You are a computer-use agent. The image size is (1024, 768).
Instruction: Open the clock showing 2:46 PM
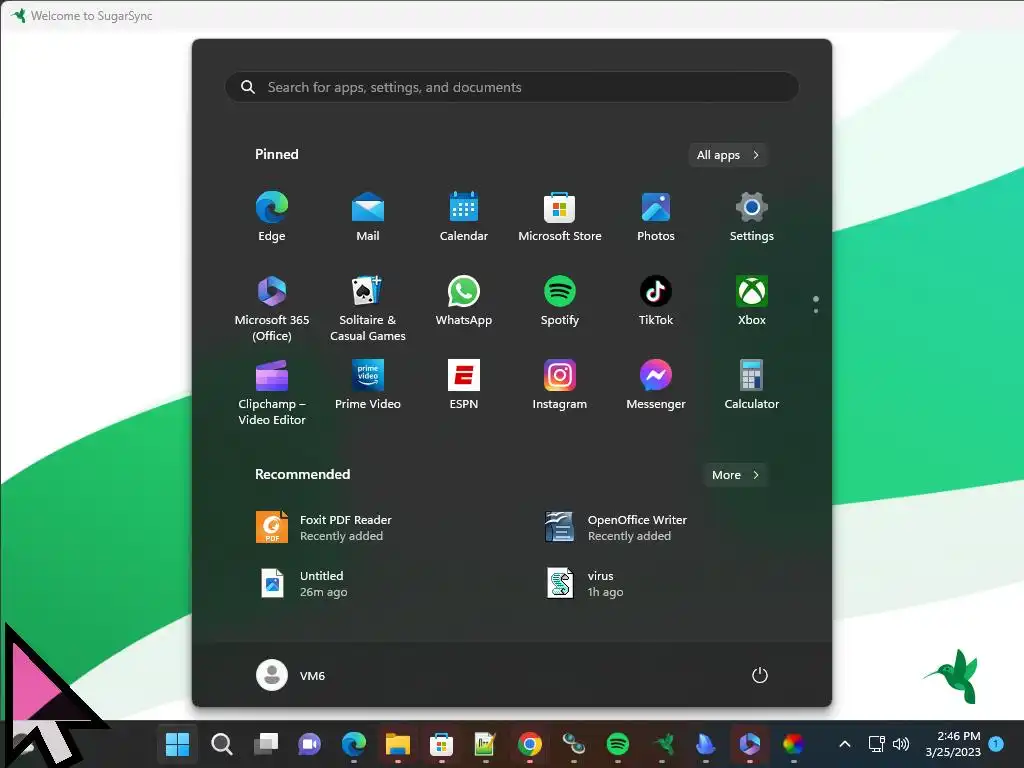pos(953,744)
